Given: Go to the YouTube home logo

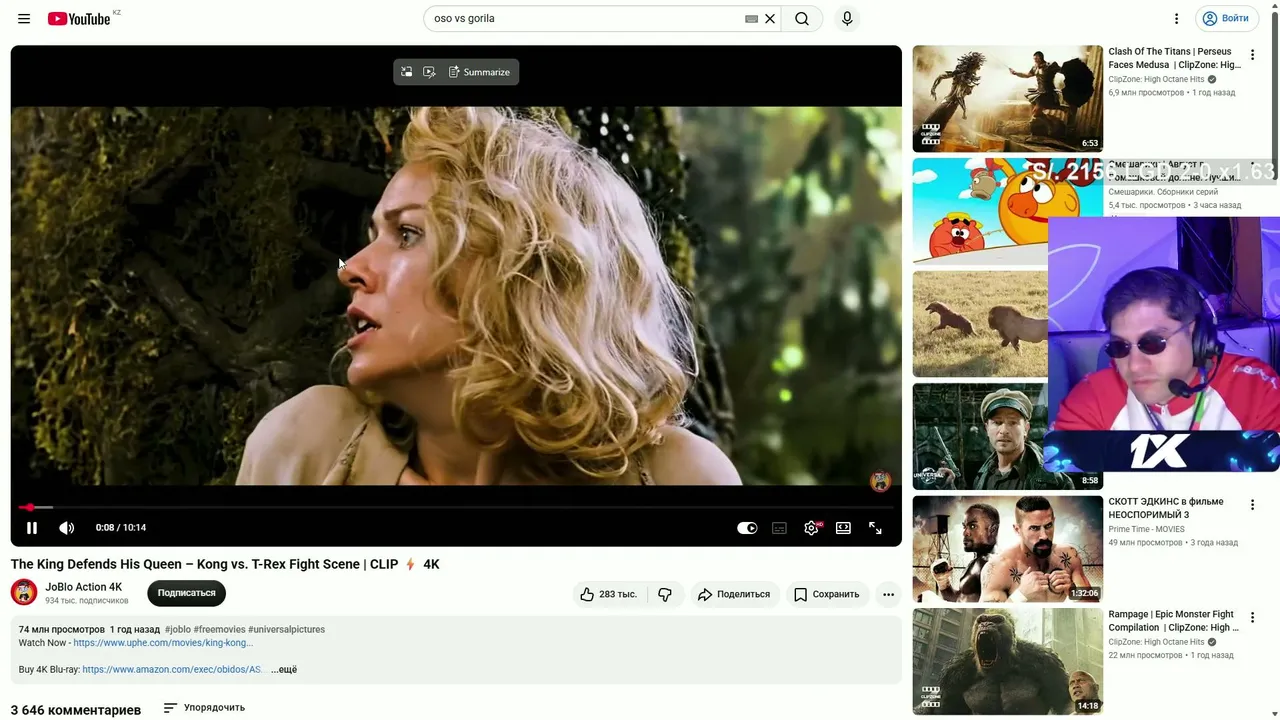Looking at the screenshot, I should [x=79, y=19].
